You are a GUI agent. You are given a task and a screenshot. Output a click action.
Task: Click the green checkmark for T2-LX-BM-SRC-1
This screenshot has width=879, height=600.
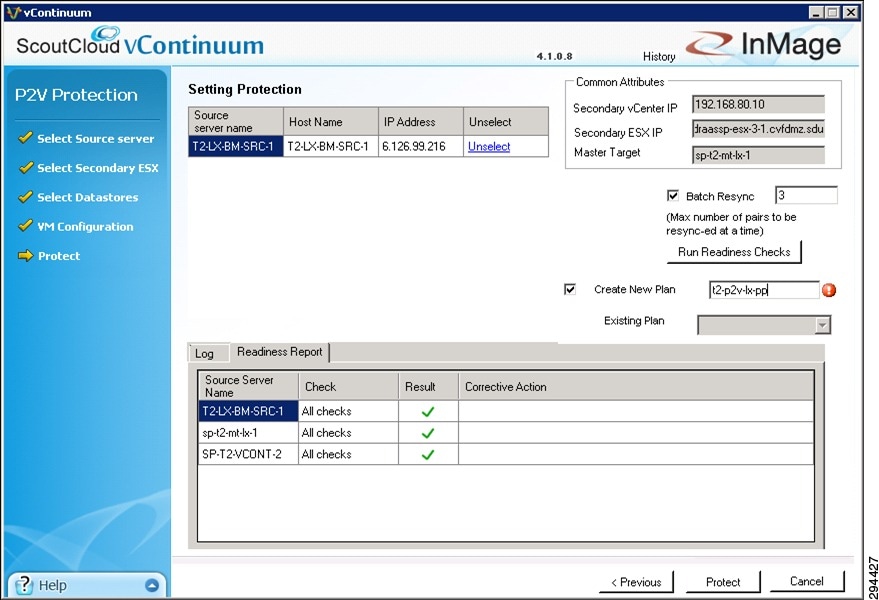point(428,412)
